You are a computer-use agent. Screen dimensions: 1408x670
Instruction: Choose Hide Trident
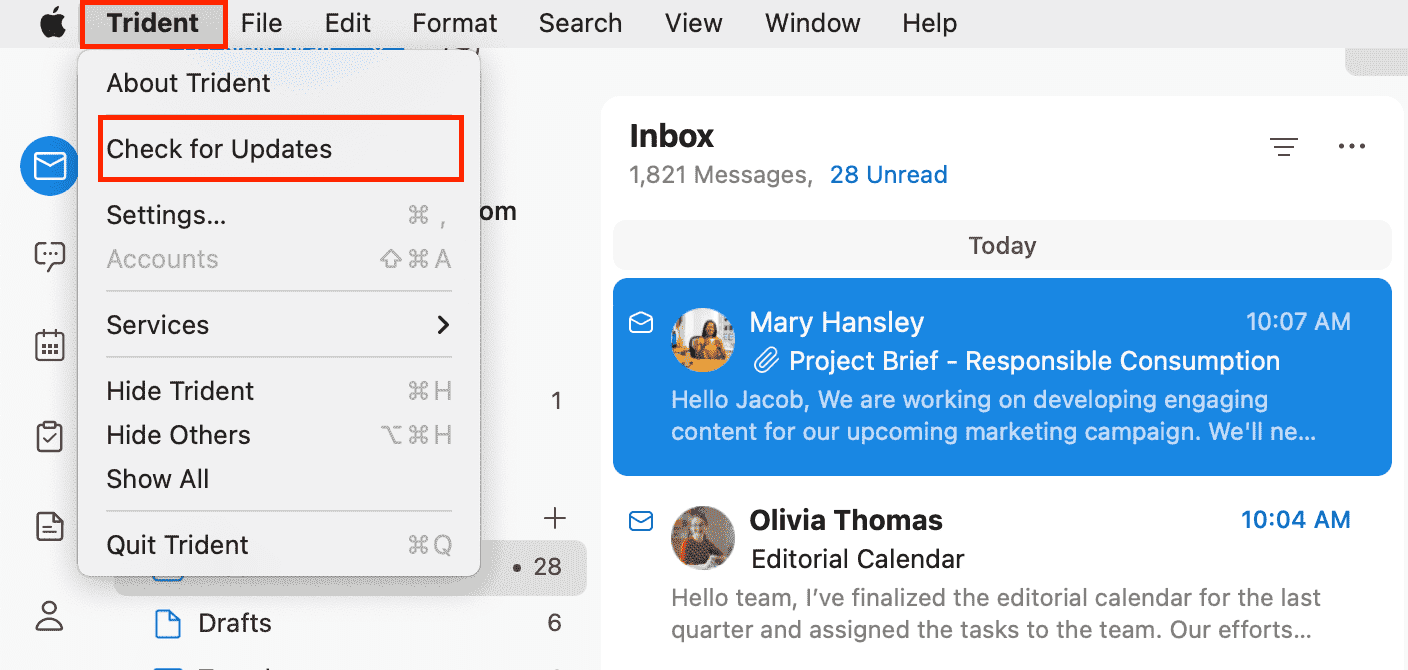[279, 391]
